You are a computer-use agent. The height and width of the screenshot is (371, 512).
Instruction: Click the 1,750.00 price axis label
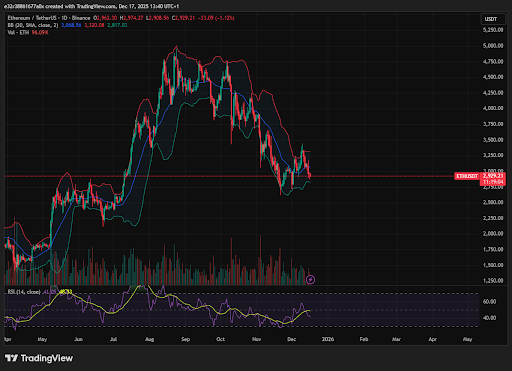coord(493,249)
